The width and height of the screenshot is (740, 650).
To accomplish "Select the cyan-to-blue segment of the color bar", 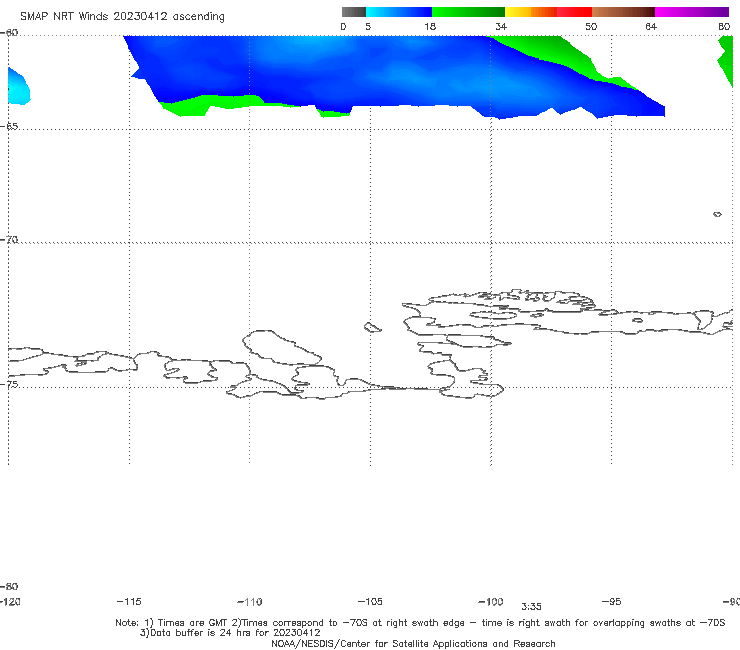I will (x=399, y=12).
